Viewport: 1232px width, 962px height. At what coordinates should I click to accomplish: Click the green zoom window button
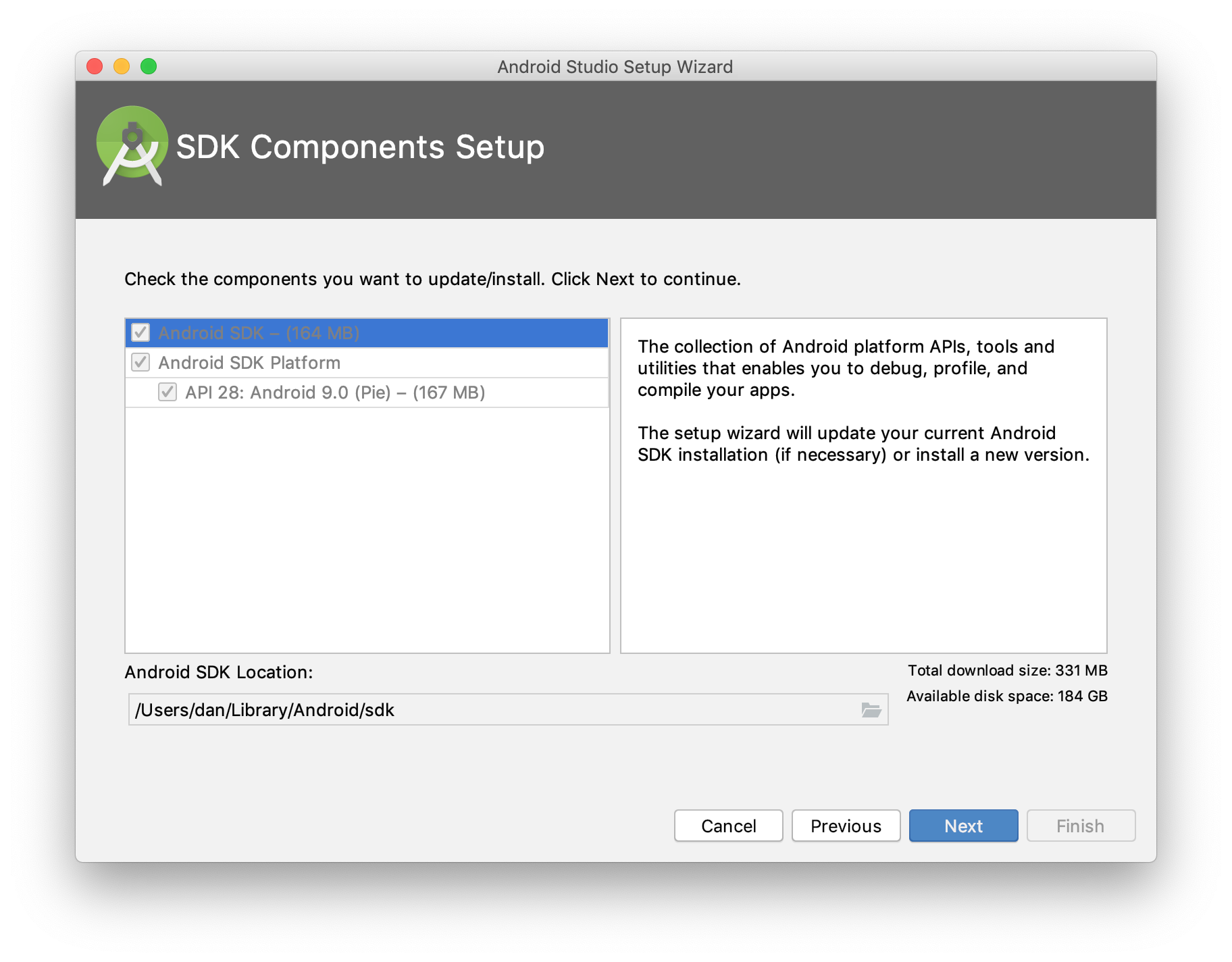point(147,66)
